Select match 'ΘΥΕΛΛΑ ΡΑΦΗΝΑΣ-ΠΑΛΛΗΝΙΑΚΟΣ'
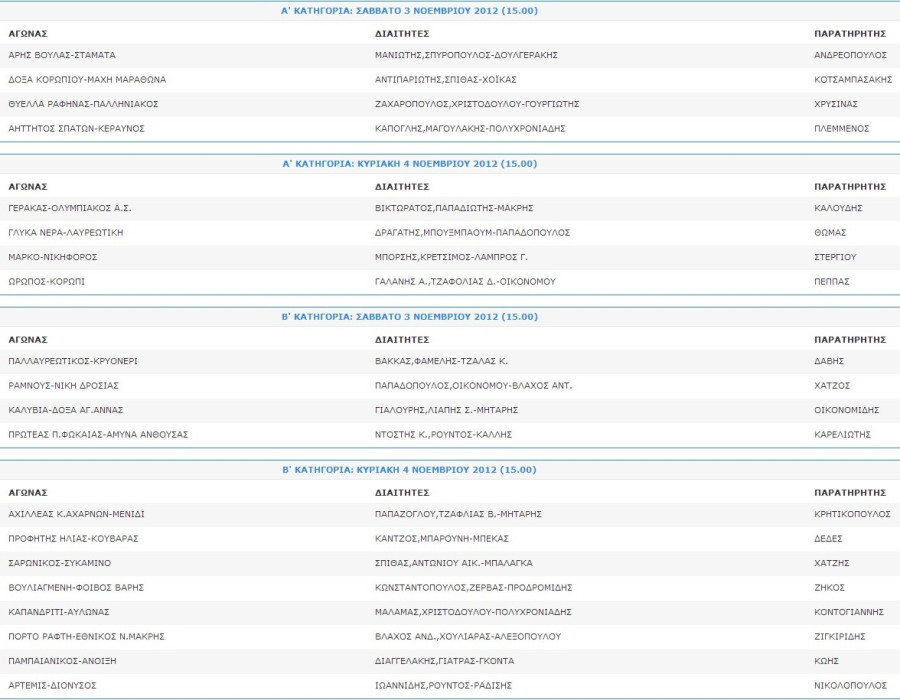Screen dimensions: 900x700 point(83,104)
